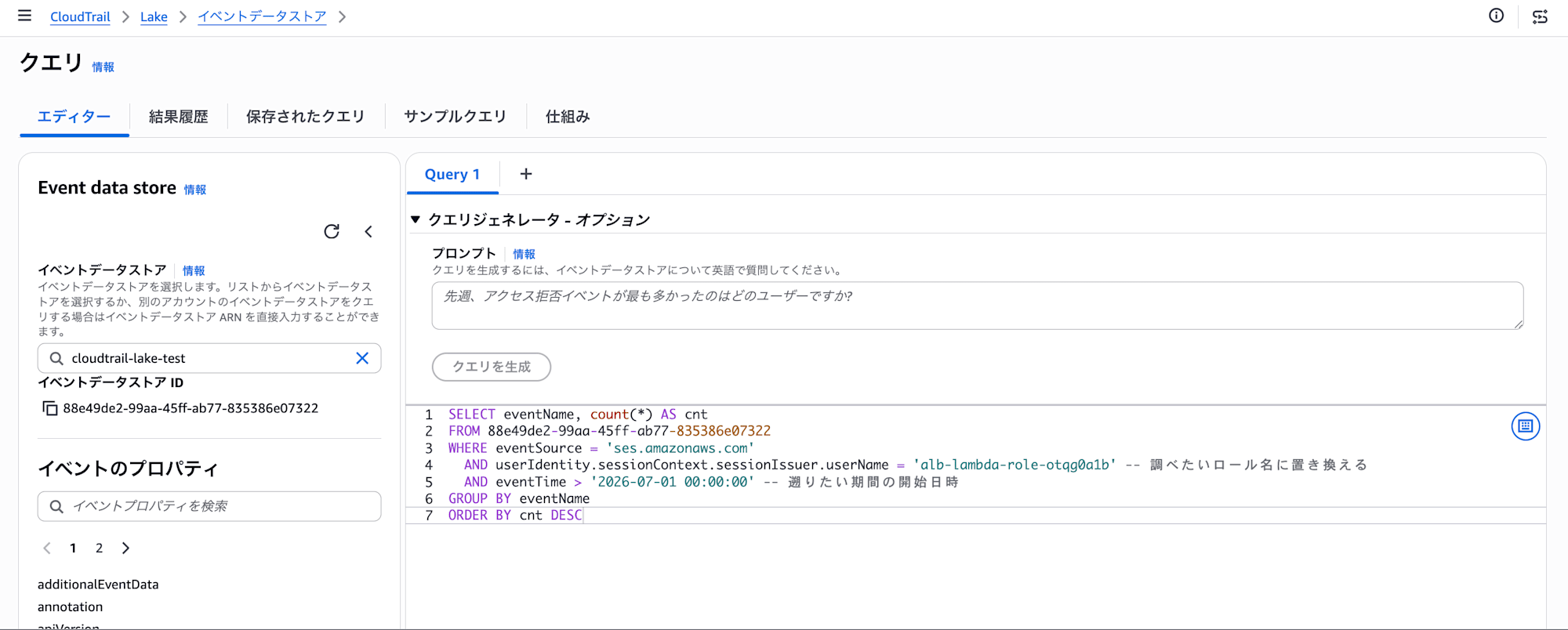Image resolution: width=1568 pixels, height=630 pixels.
Task: Select the annotation property
Action: pos(70,607)
